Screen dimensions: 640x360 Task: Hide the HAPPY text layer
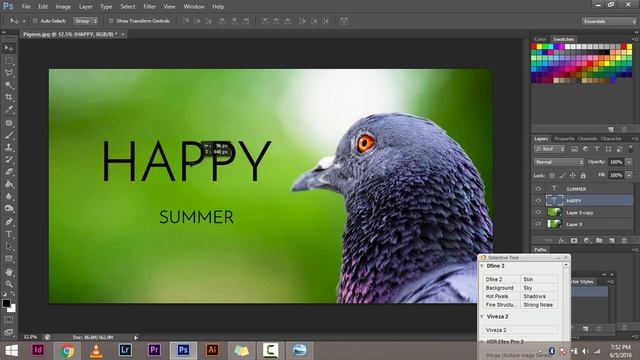pos(538,200)
